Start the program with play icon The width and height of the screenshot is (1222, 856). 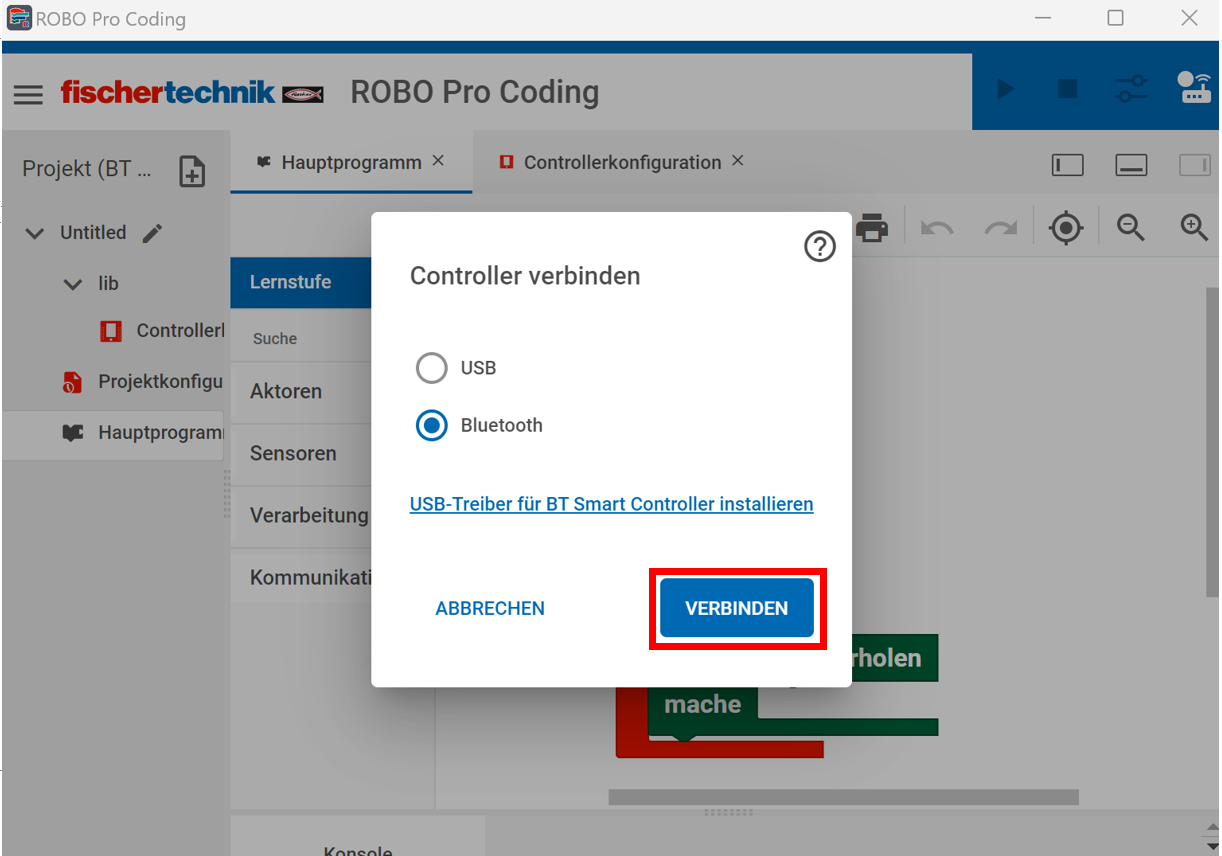click(1006, 89)
